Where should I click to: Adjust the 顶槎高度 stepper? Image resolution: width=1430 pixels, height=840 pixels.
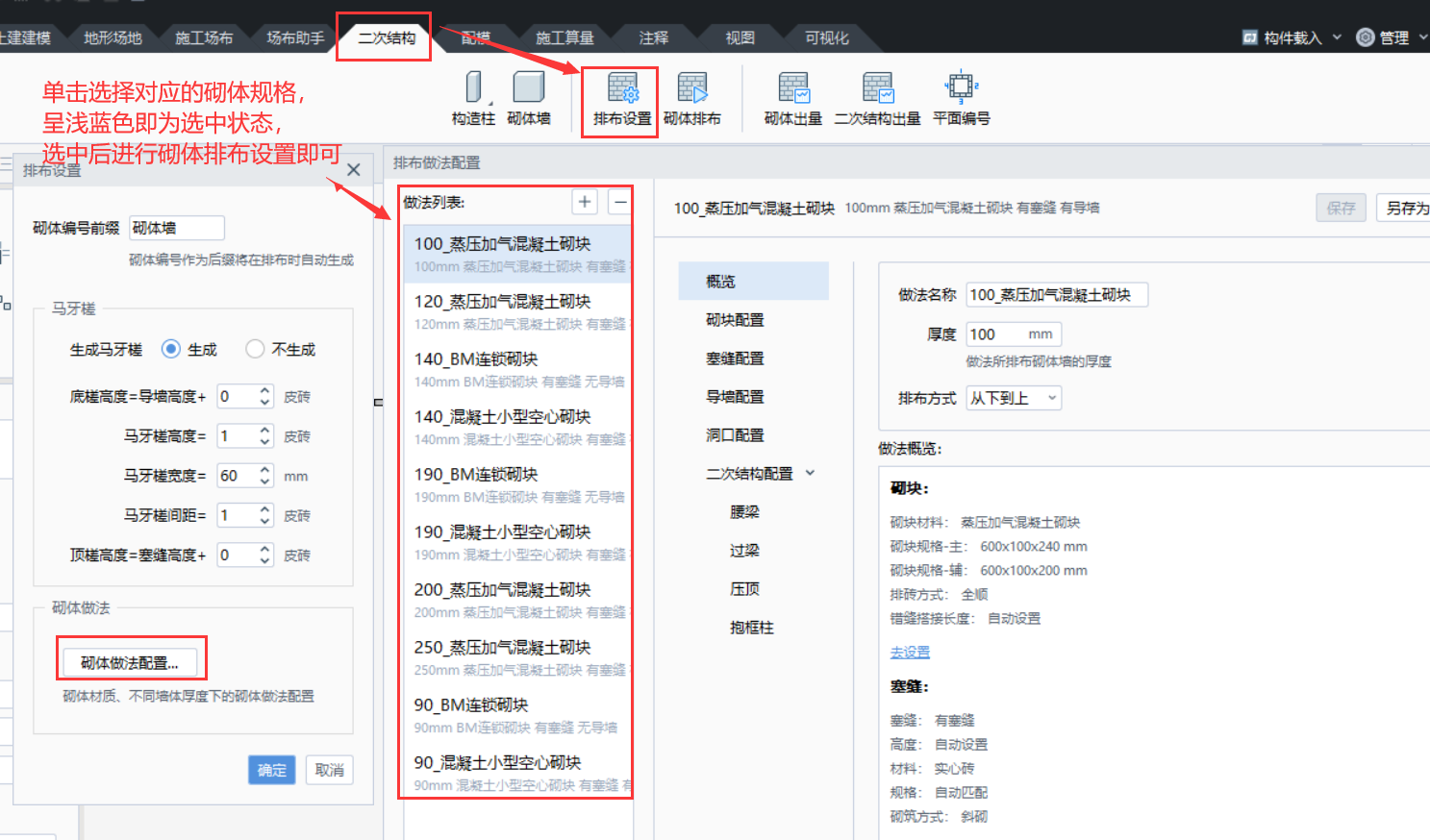coord(264,555)
